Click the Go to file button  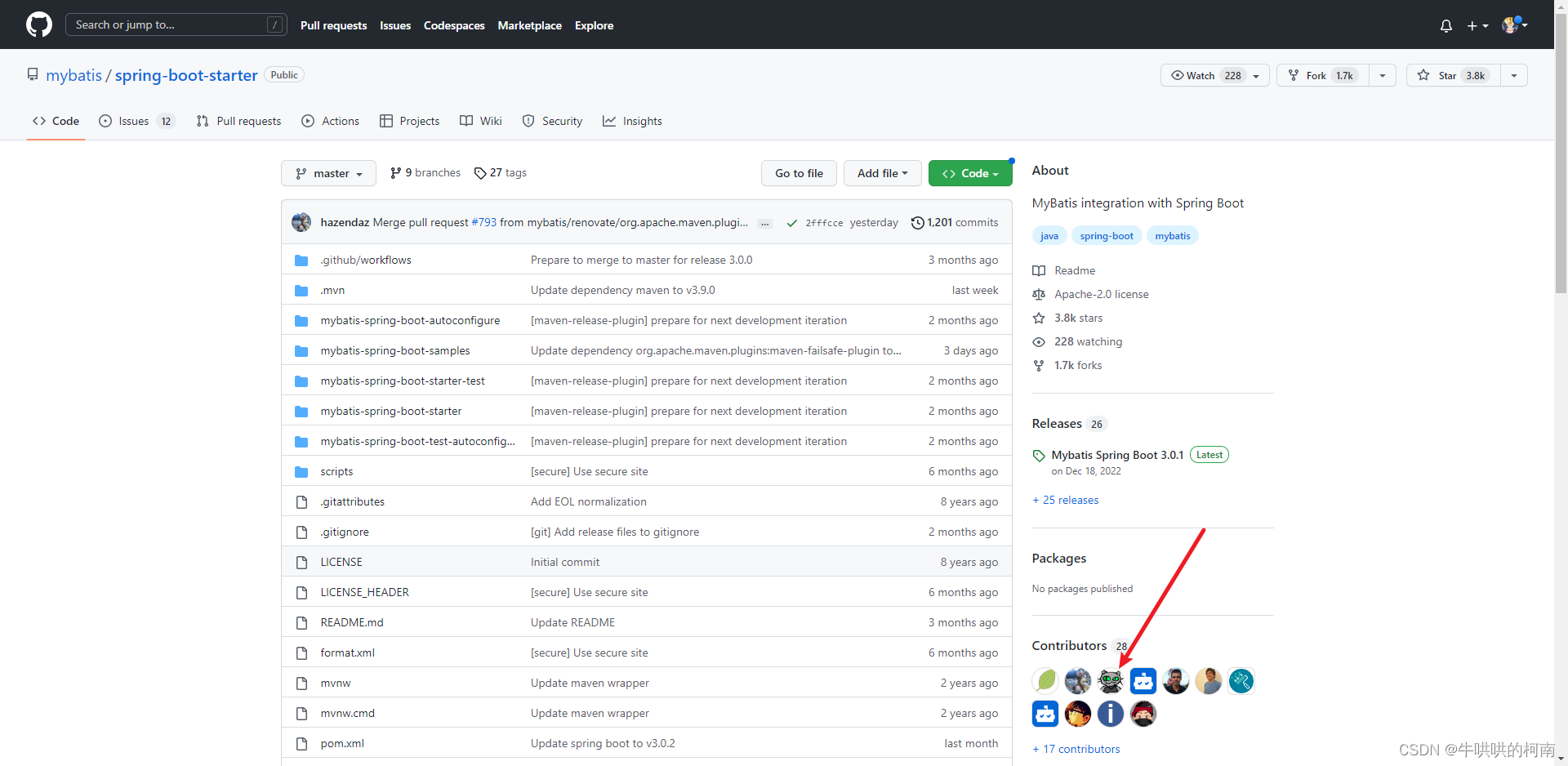coord(799,173)
